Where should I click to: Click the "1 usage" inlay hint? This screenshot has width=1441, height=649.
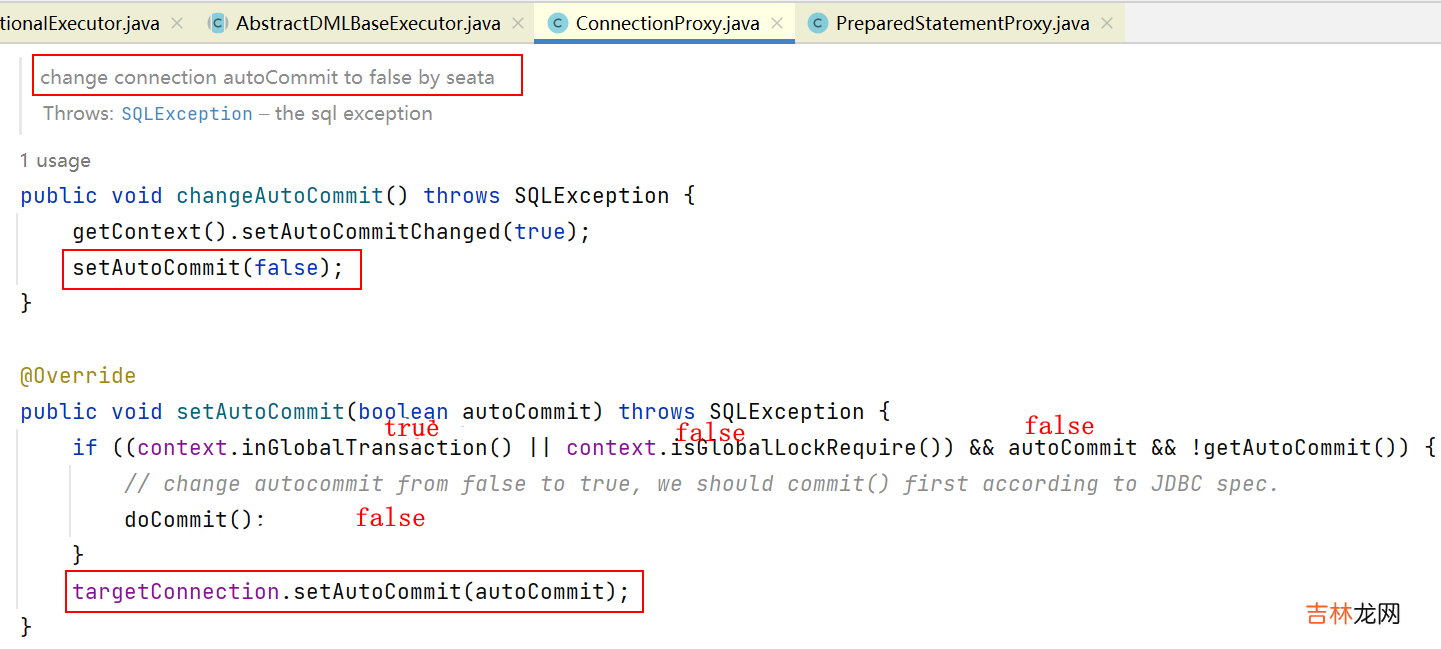coord(55,160)
